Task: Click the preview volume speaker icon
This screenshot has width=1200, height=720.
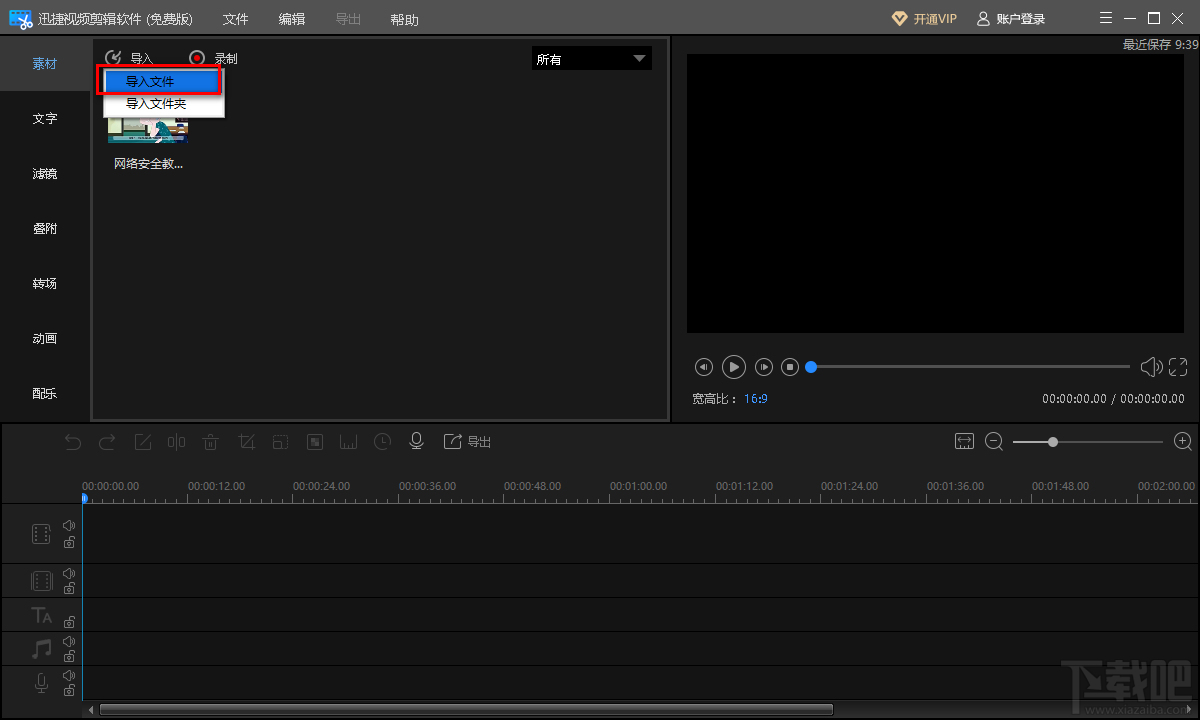Action: pos(1151,367)
